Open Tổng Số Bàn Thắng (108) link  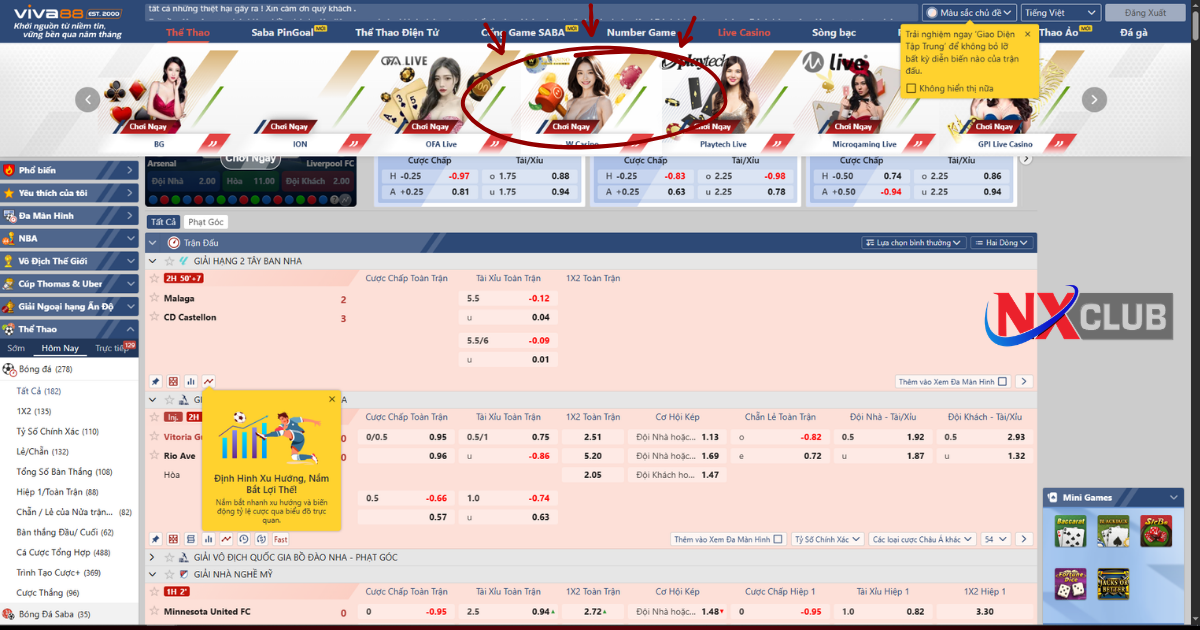click(65, 471)
